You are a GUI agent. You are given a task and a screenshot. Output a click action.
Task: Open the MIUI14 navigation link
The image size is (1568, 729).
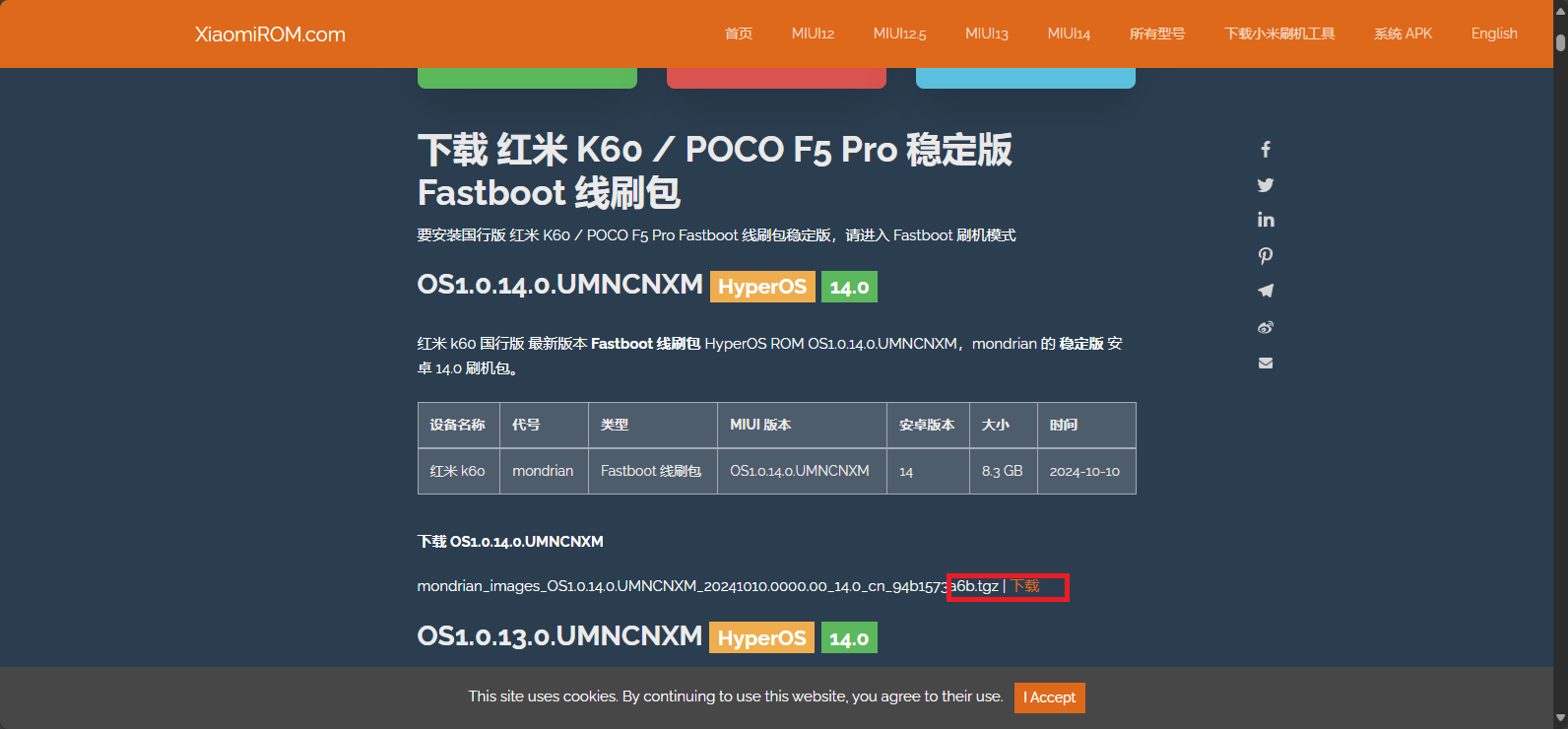click(x=1069, y=33)
